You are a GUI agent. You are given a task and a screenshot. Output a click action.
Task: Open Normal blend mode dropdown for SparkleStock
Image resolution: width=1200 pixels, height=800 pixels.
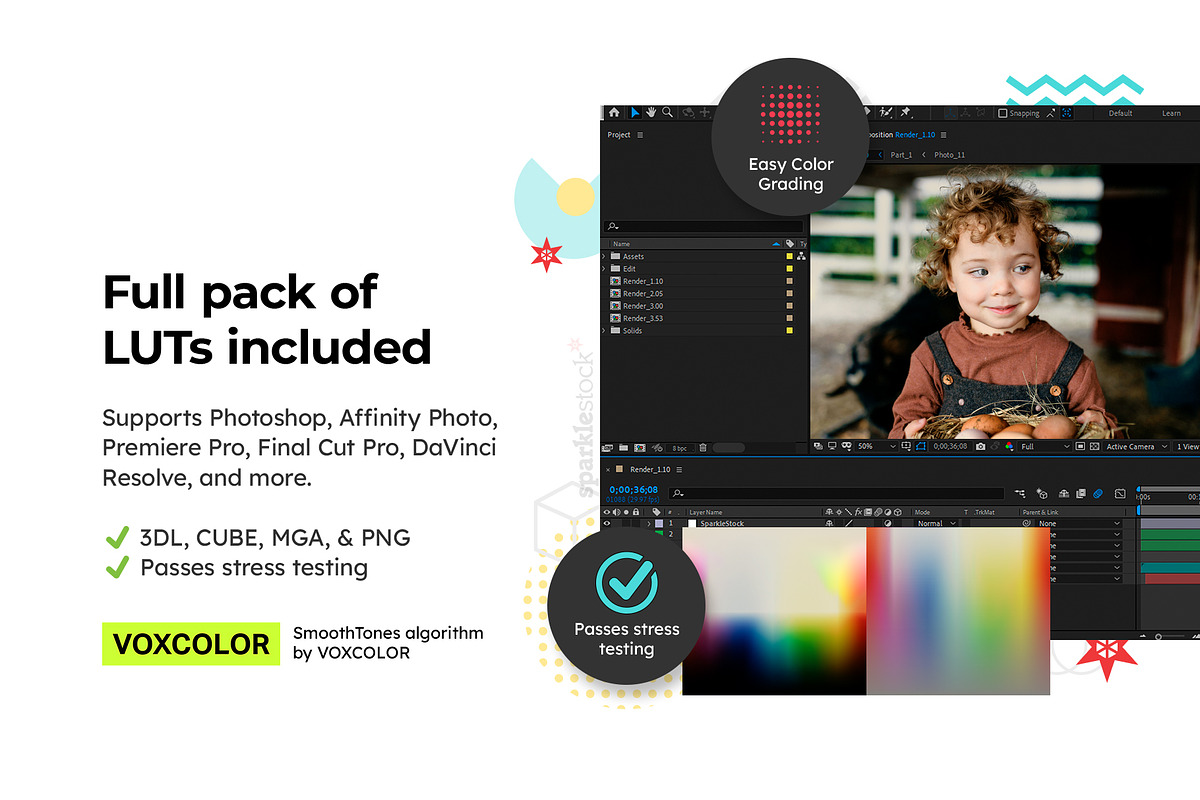935,523
